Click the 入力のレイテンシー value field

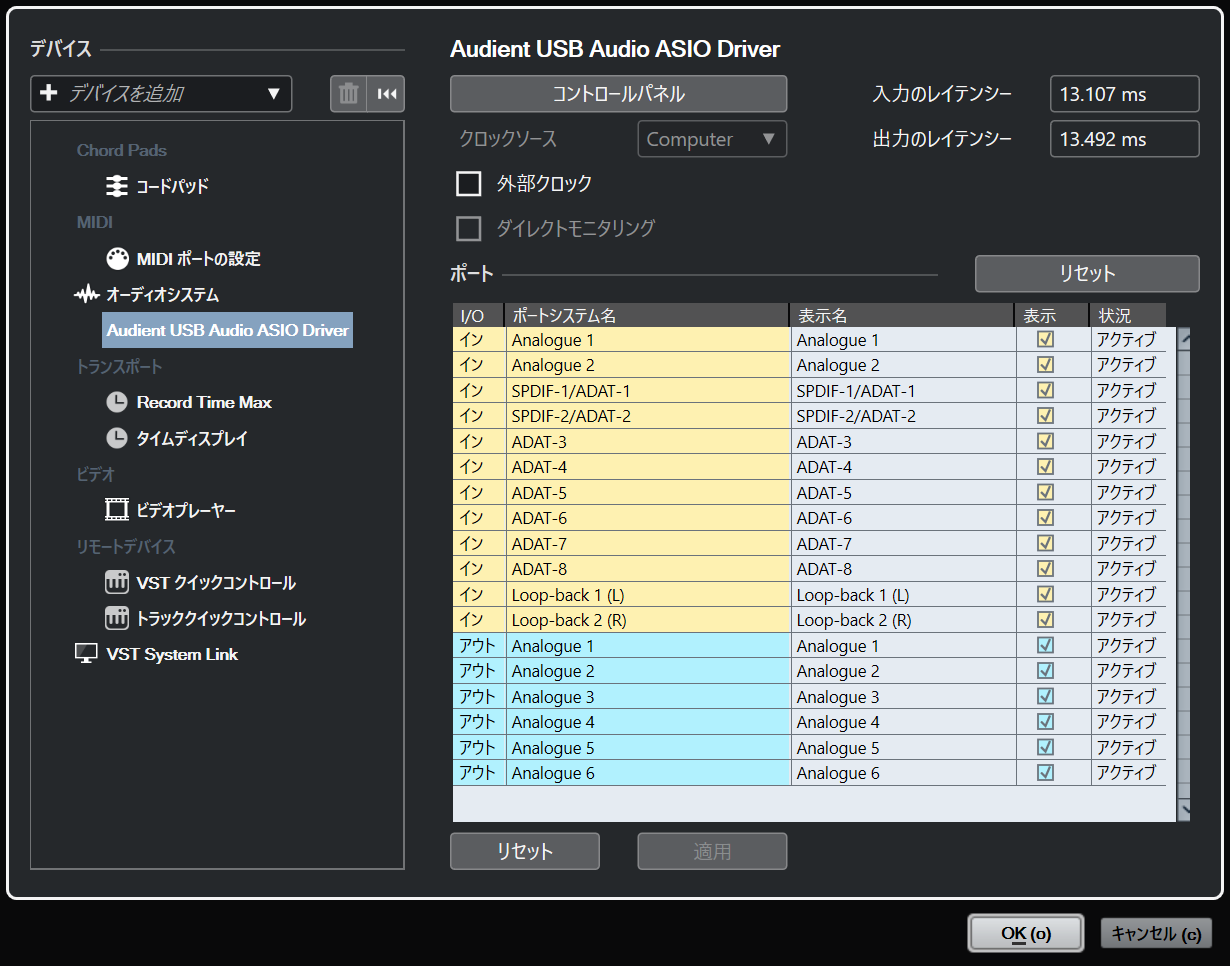(x=1125, y=94)
